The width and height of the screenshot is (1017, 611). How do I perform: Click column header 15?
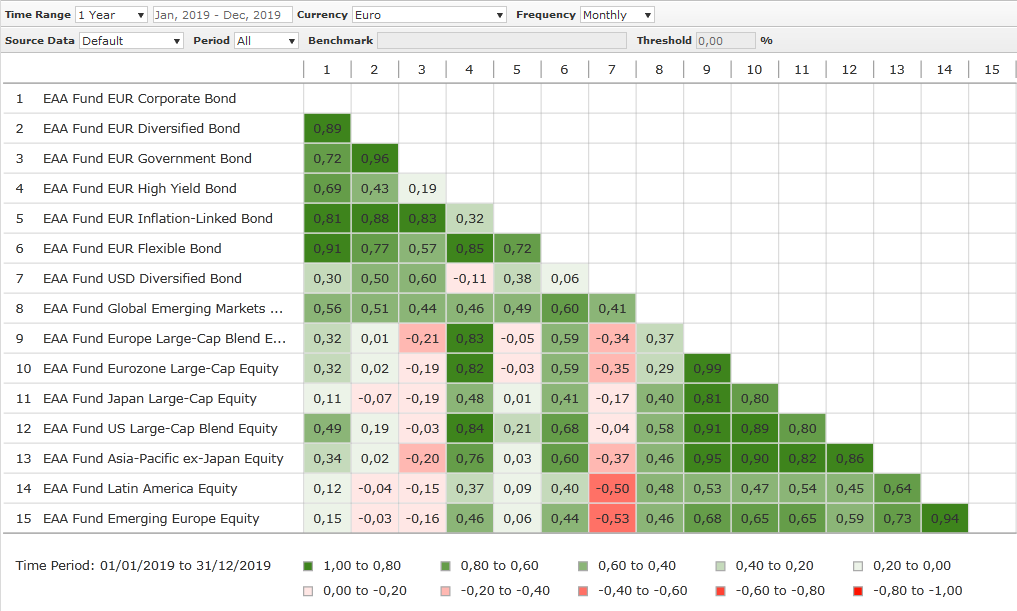(991, 70)
